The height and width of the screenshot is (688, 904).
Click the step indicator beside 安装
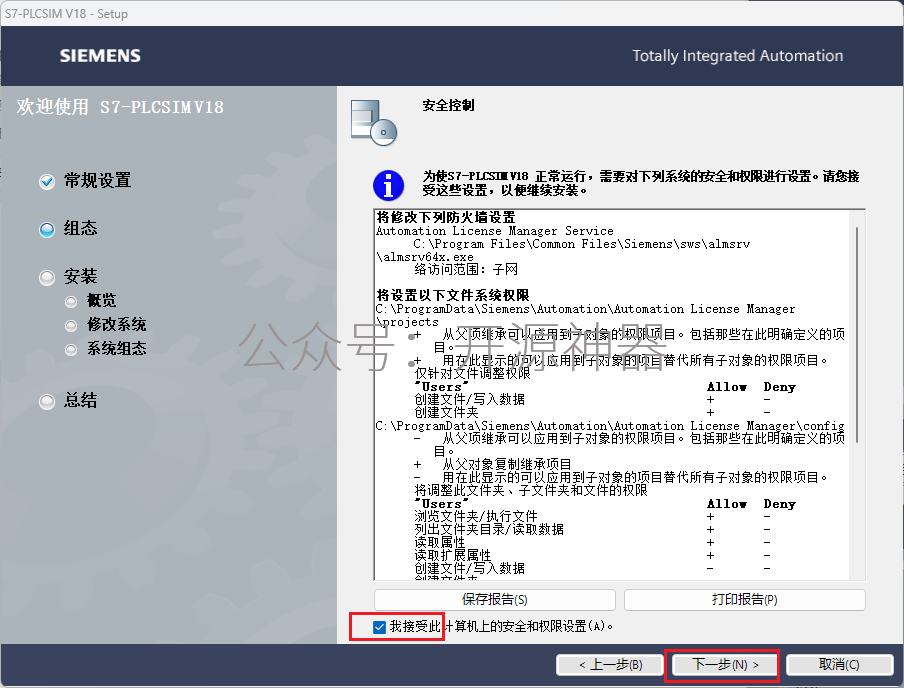47,278
